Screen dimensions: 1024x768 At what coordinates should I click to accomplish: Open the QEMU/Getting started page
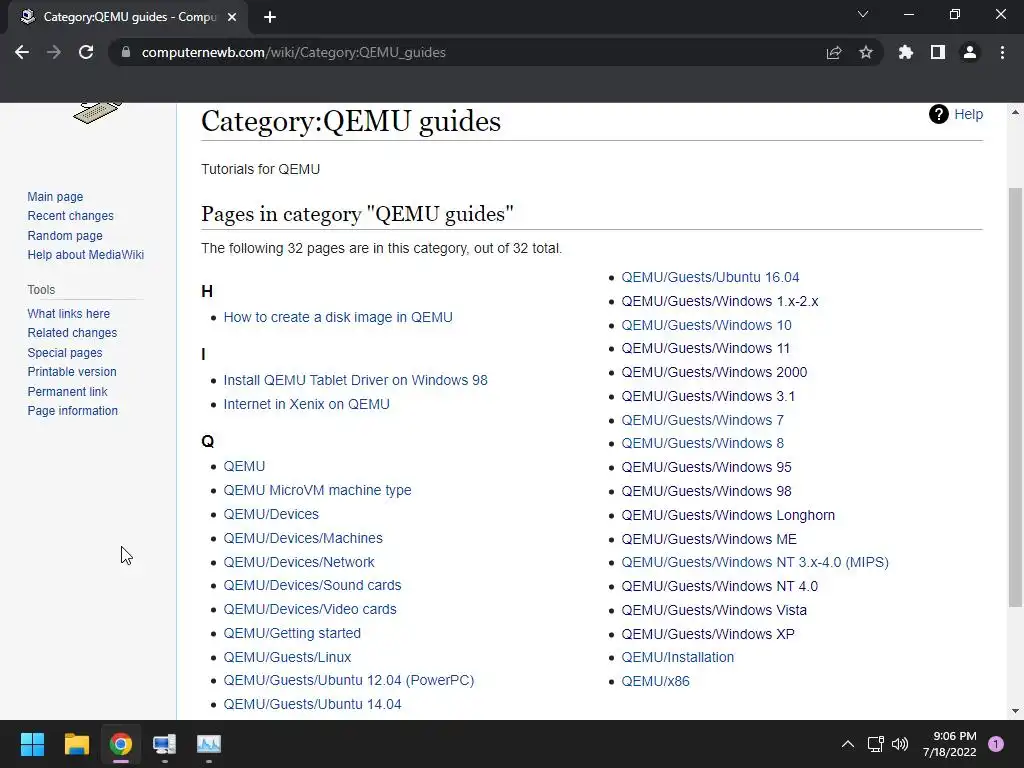coord(292,633)
